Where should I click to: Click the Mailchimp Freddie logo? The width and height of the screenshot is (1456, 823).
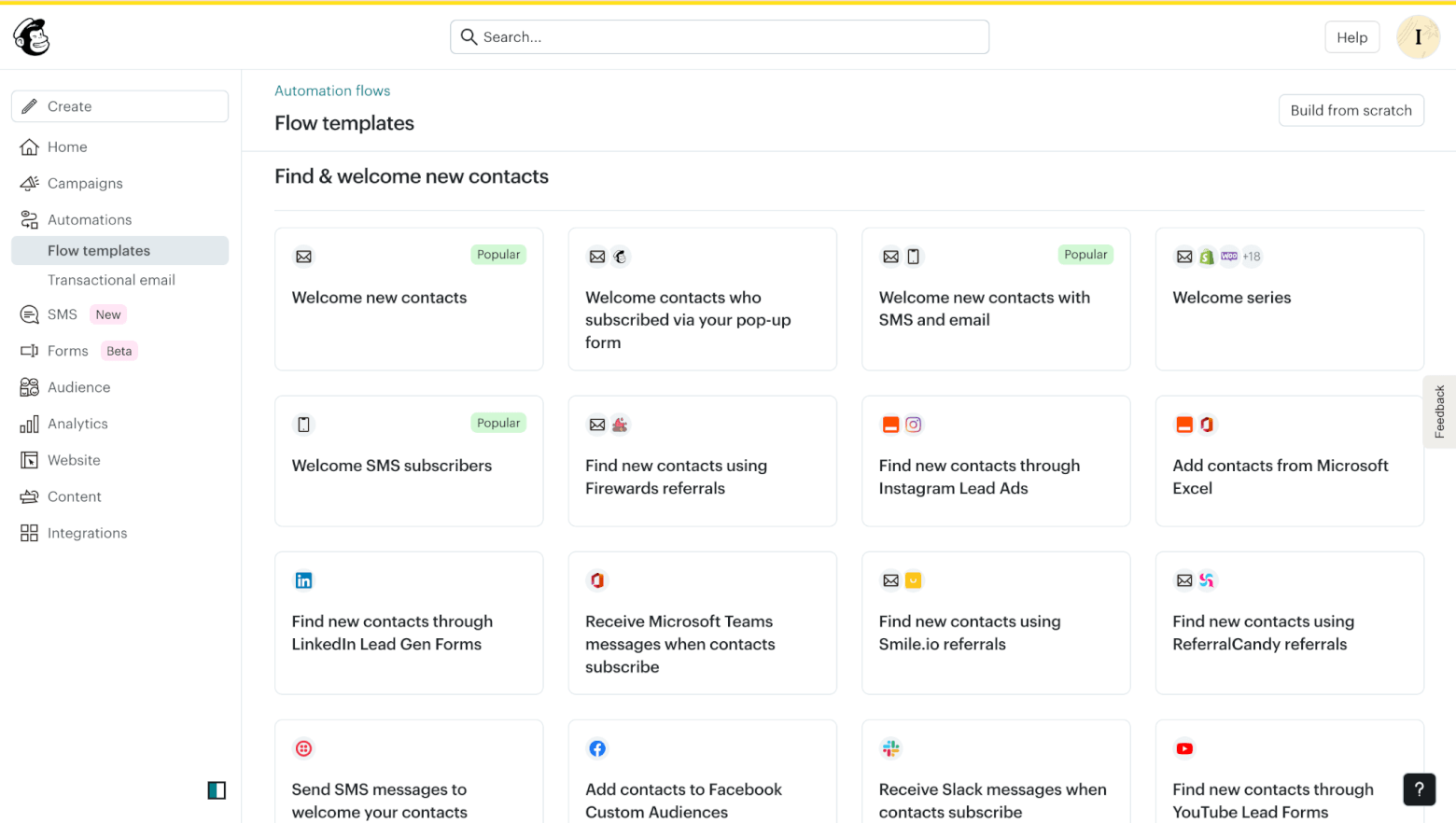[32, 37]
